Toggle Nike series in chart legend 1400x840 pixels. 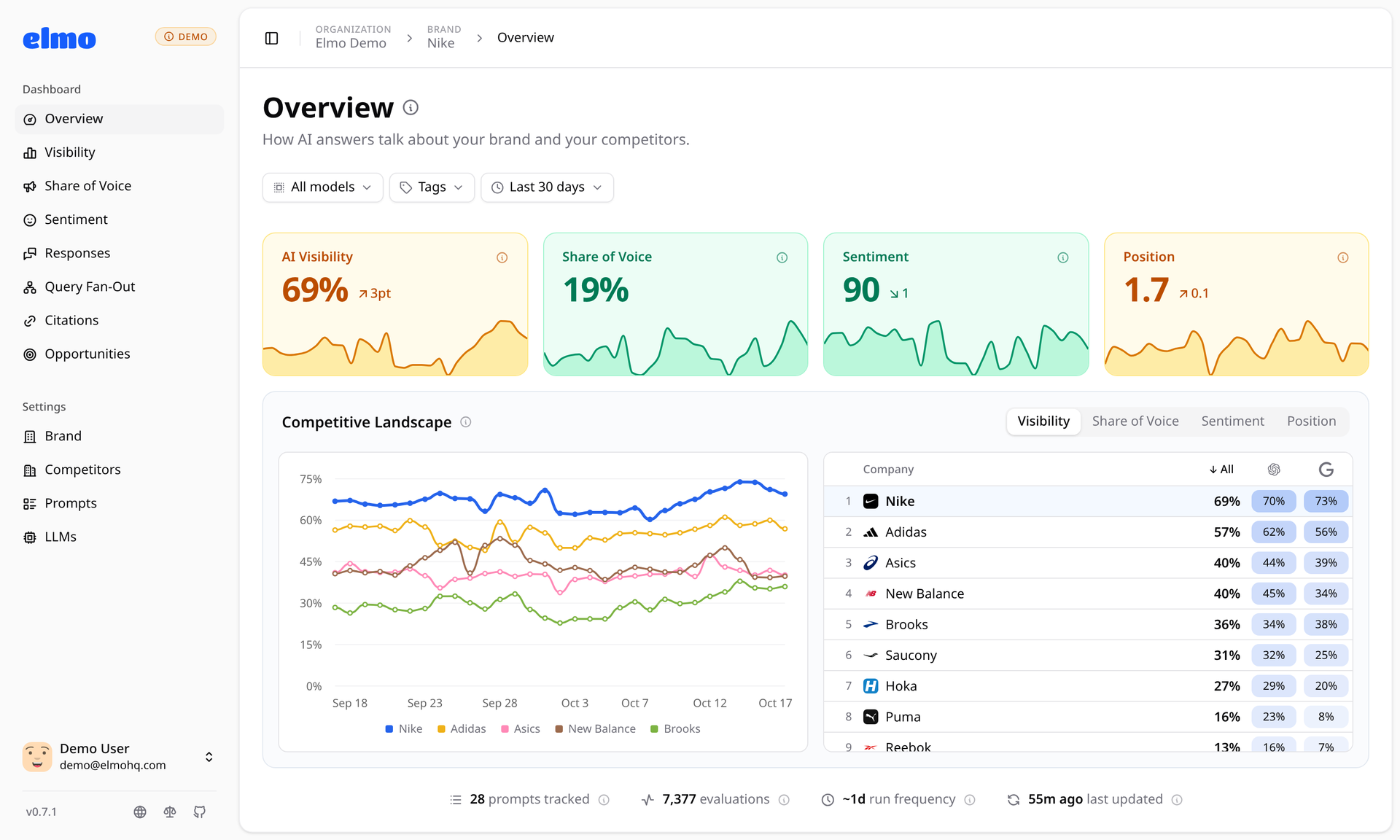click(x=404, y=728)
